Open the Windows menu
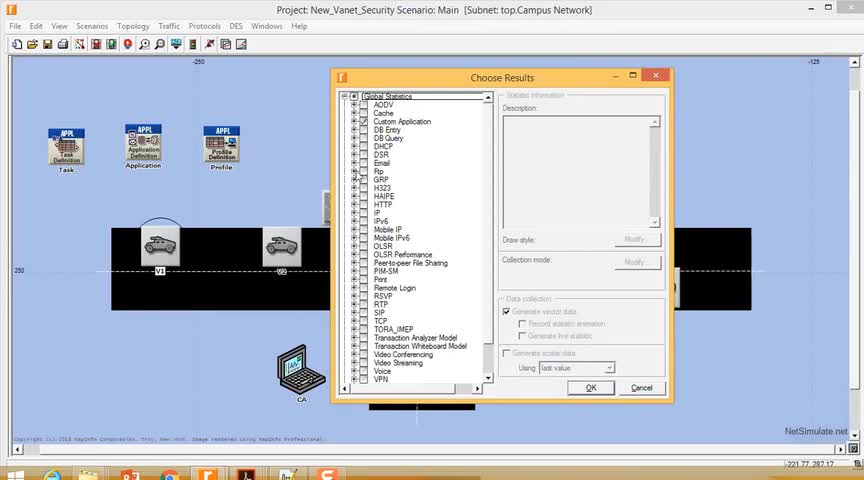 point(267,26)
